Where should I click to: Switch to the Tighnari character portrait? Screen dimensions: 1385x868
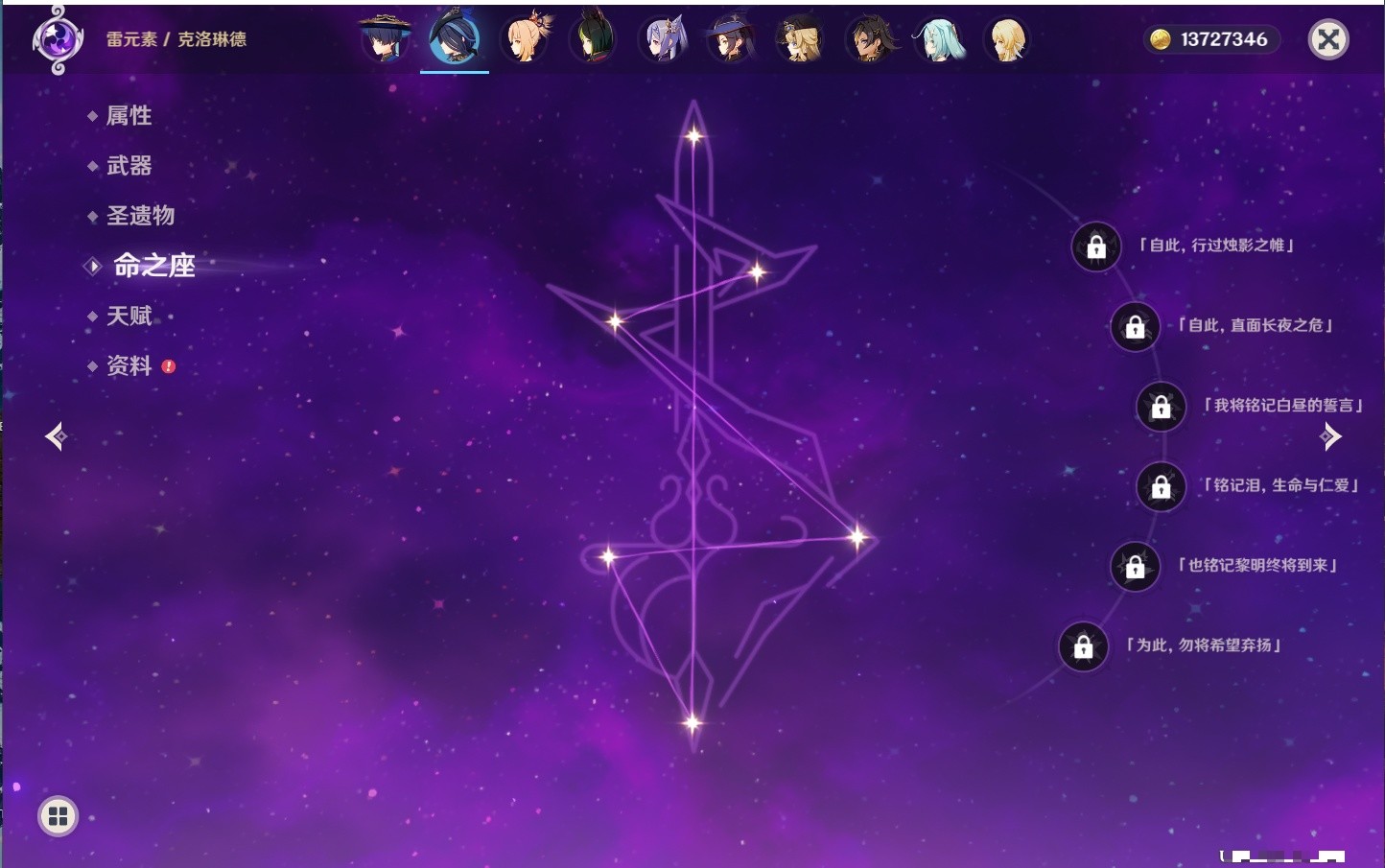point(594,38)
